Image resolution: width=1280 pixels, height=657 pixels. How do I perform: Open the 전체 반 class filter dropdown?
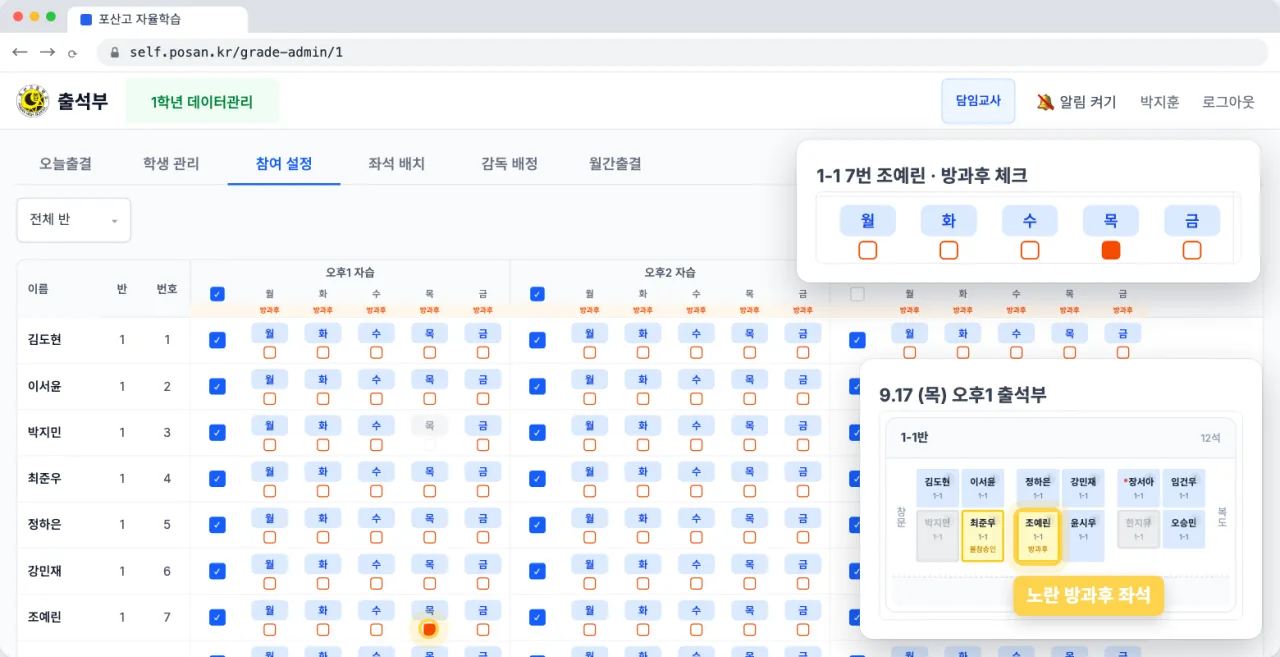(x=74, y=220)
